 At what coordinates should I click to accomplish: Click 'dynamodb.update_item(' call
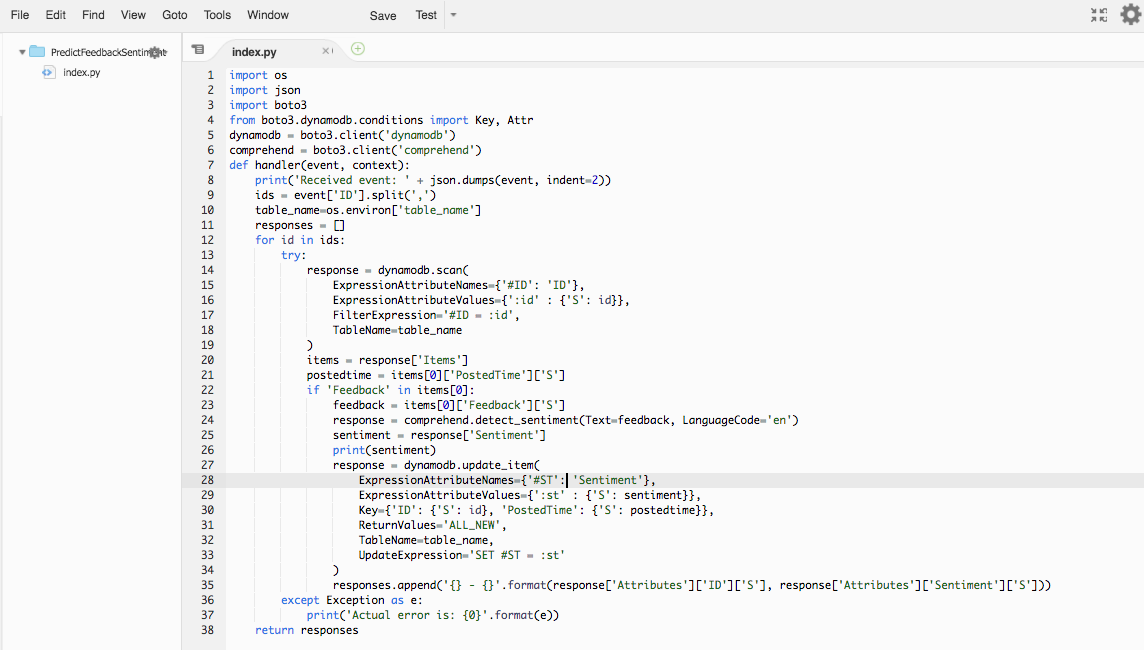[x=472, y=465]
